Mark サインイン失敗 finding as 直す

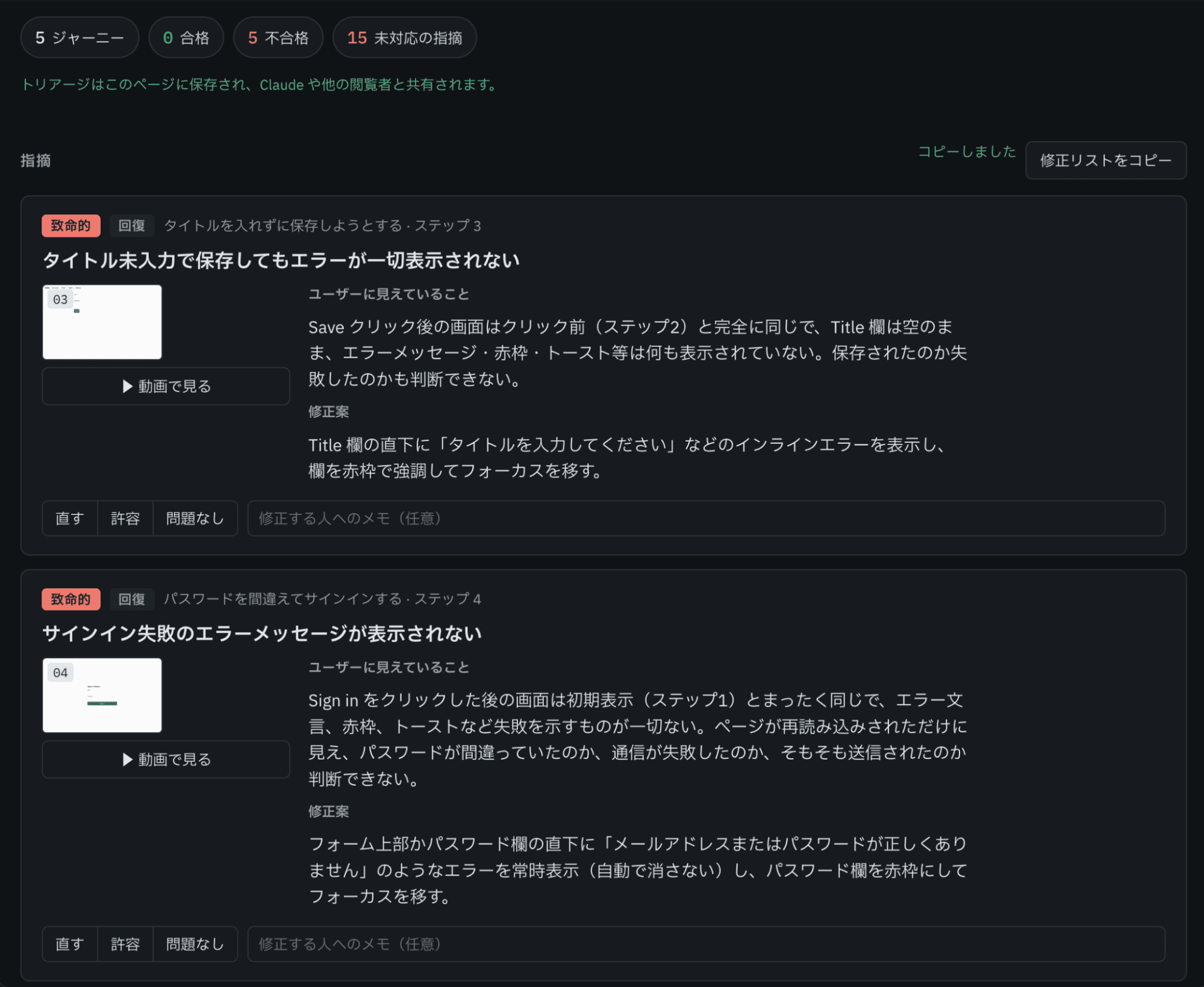[x=70, y=944]
